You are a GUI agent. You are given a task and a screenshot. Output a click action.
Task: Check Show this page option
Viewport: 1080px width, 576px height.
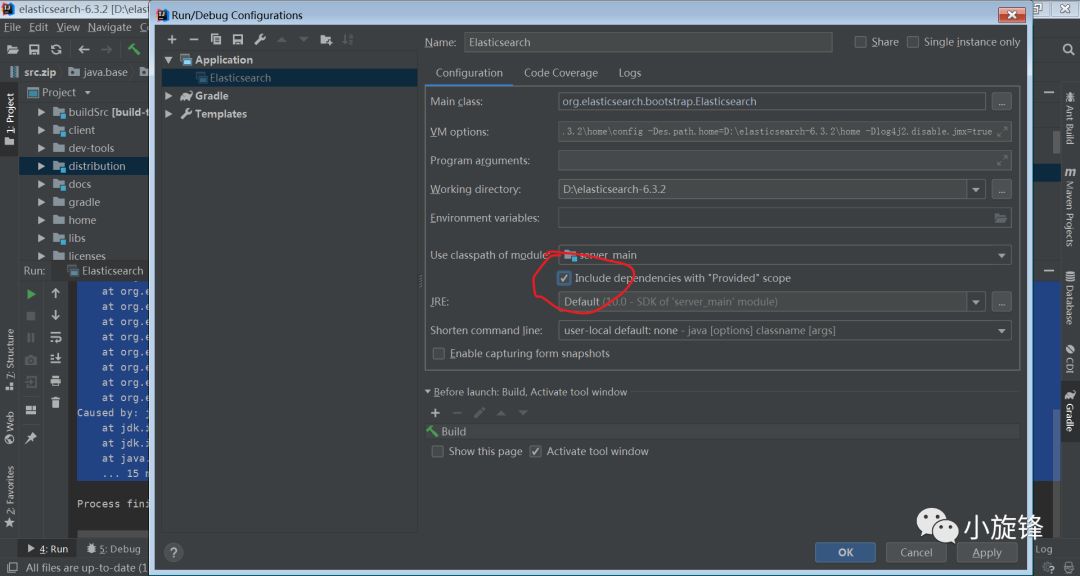coord(437,451)
